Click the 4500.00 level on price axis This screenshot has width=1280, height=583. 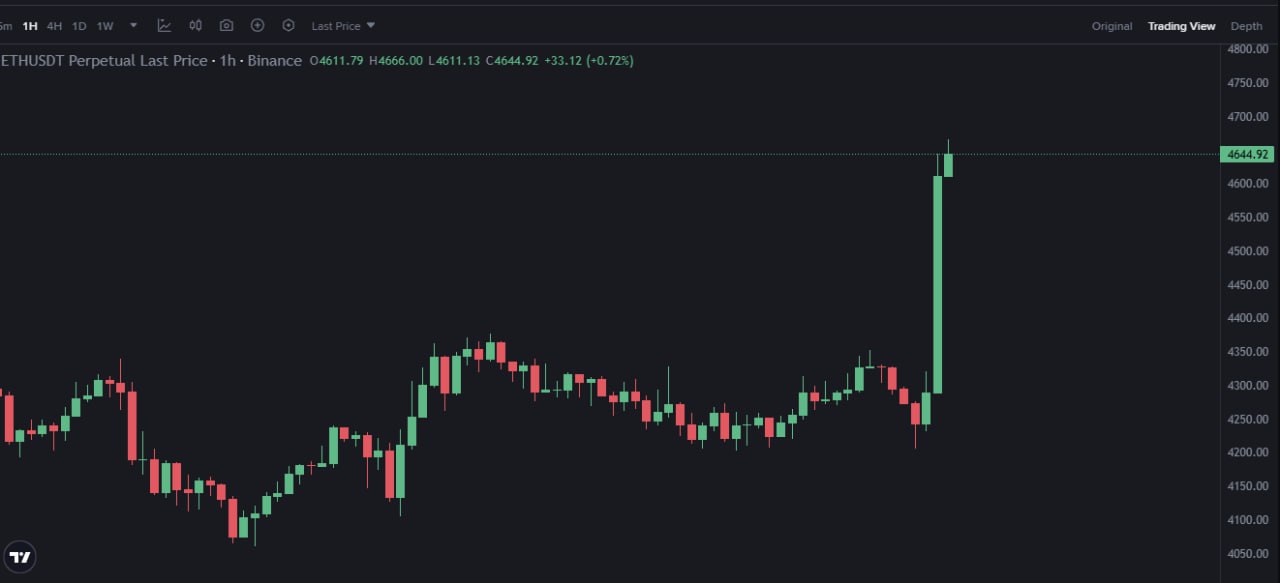[x=1248, y=251]
